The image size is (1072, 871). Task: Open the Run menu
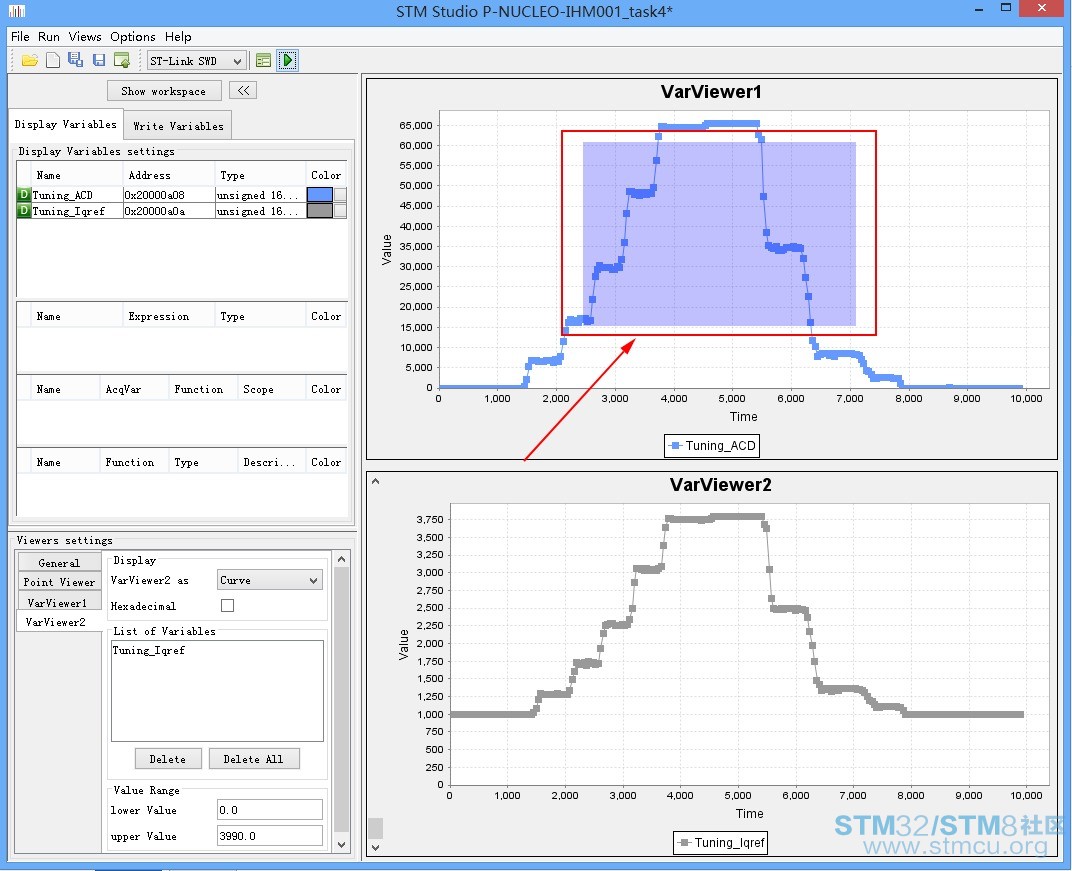point(49,37)
